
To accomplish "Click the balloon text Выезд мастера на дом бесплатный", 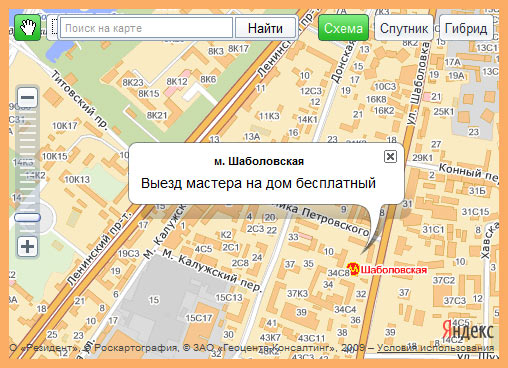I will pyautogui.click(x=258, y=184).
